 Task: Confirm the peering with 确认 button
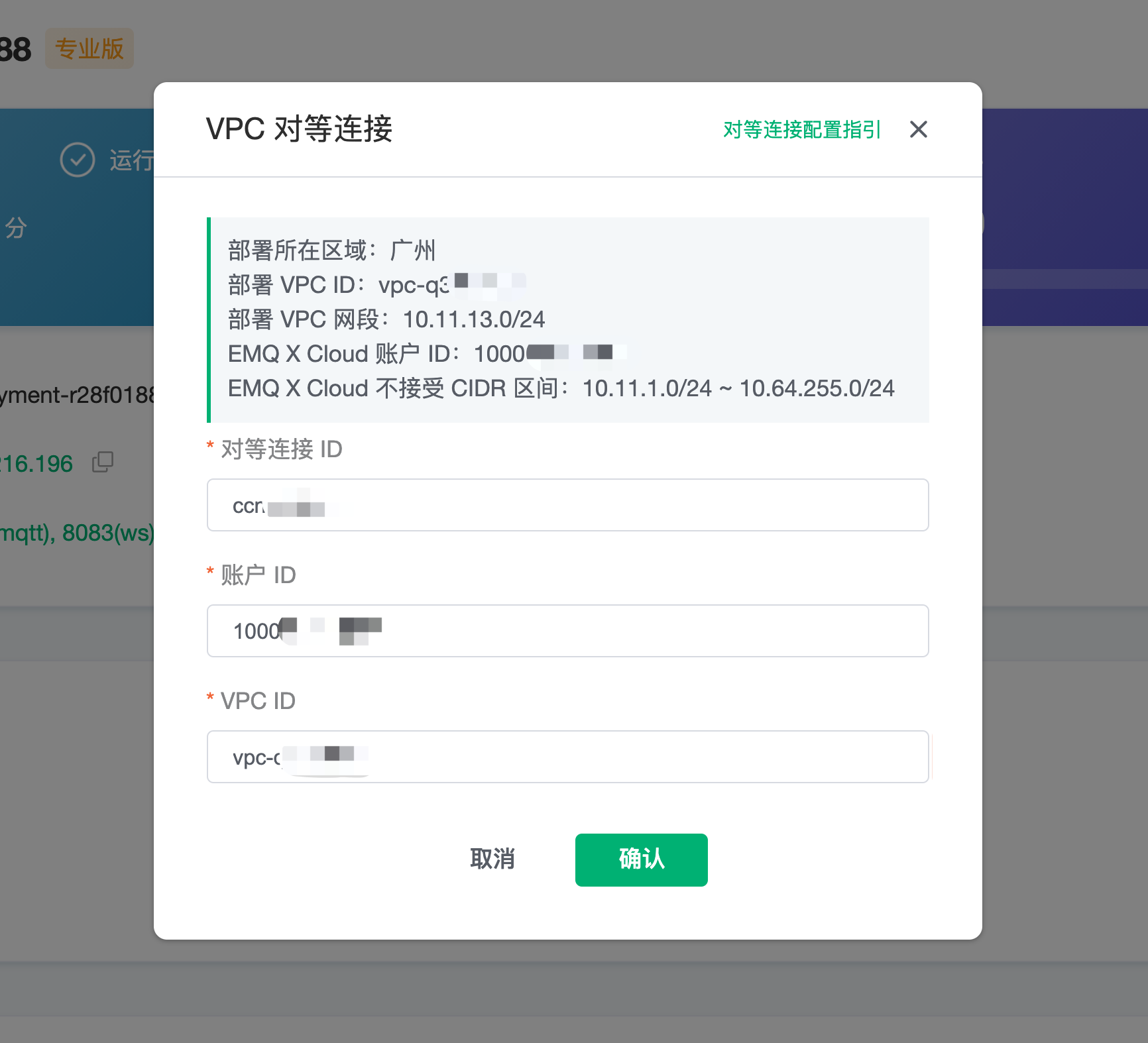pos(641,859)
